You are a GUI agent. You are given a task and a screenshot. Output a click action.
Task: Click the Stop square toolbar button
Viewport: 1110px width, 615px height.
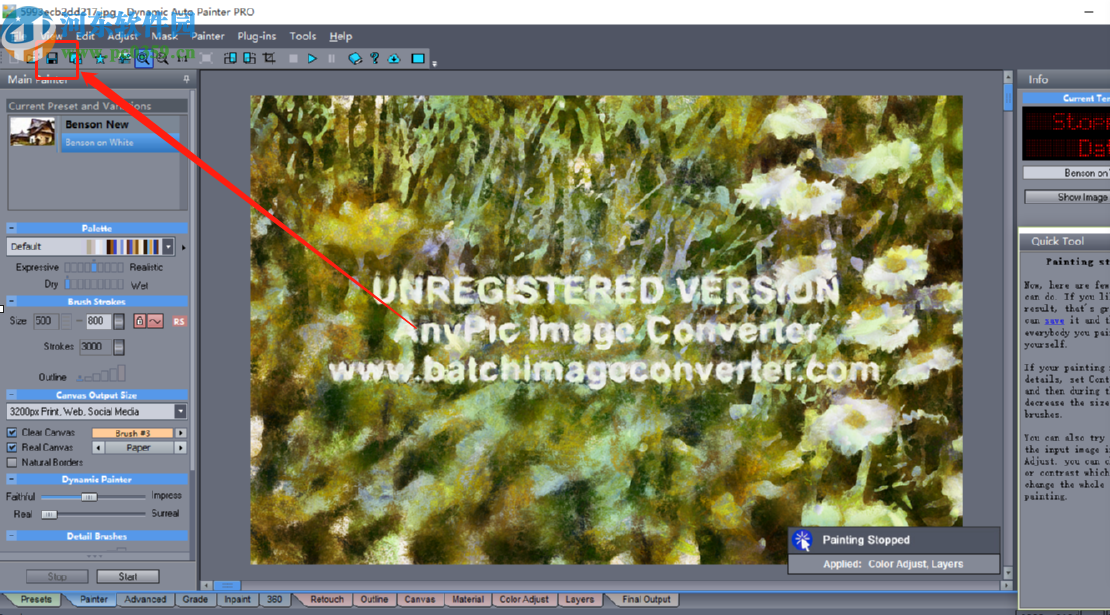tap(293, 59)
